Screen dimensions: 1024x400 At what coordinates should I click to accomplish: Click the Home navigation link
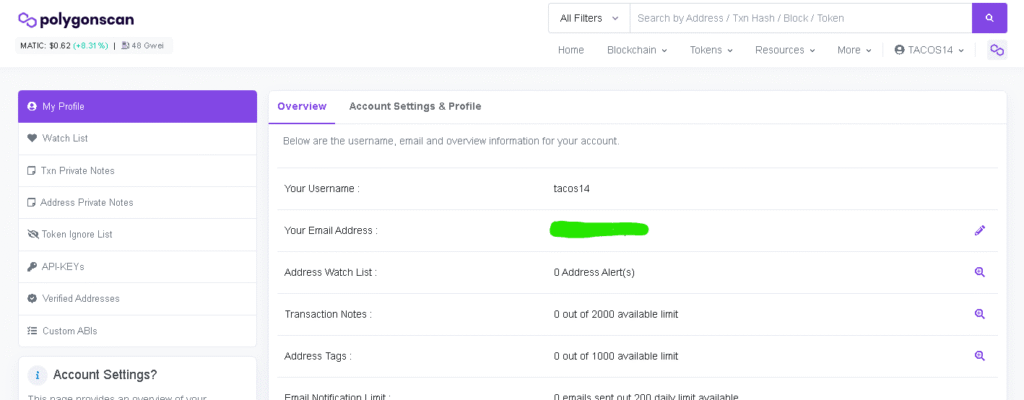pyautogui.click(x=571, y=50)
